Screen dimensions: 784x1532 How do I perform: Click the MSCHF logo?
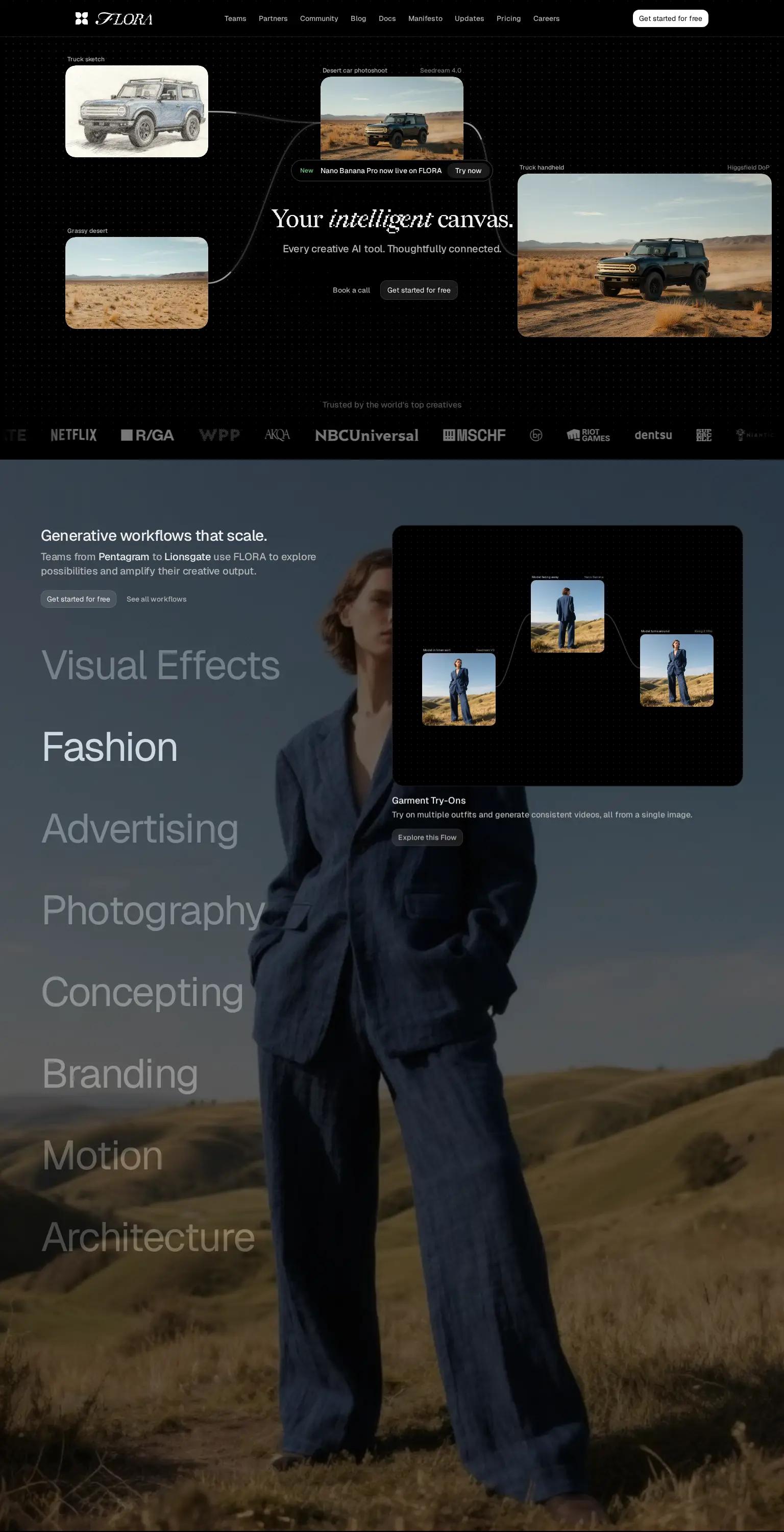[x=474, y=435]
